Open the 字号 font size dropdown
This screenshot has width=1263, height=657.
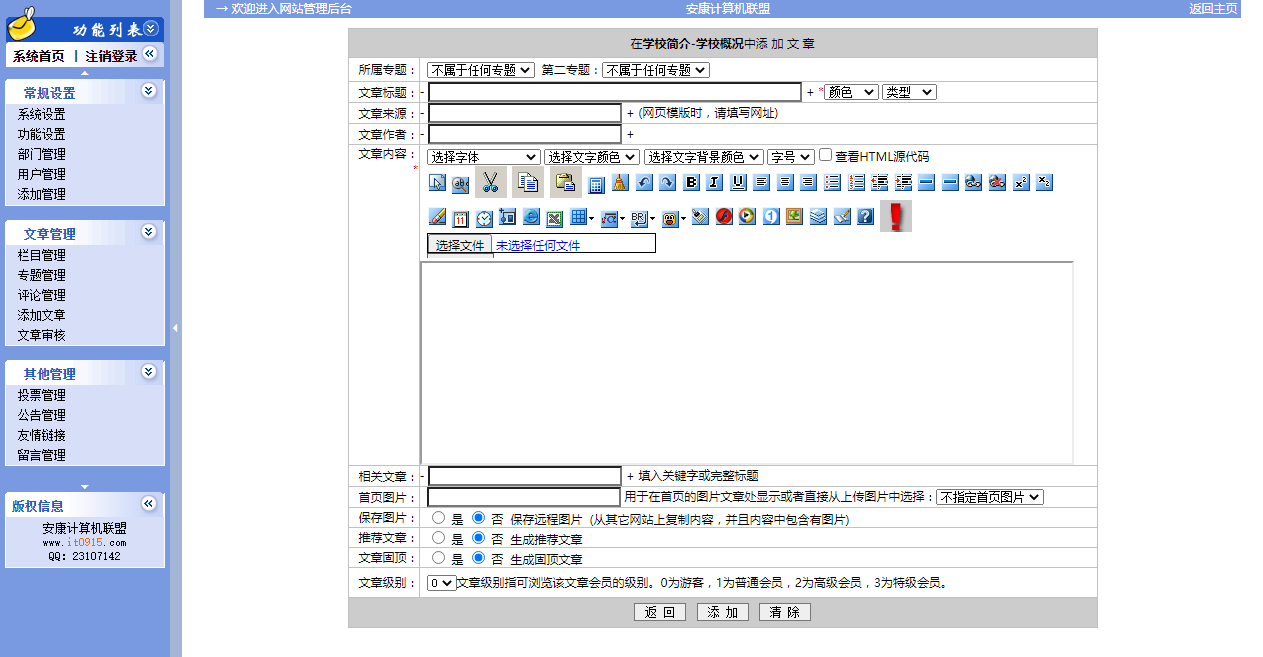tap(790, 157)
